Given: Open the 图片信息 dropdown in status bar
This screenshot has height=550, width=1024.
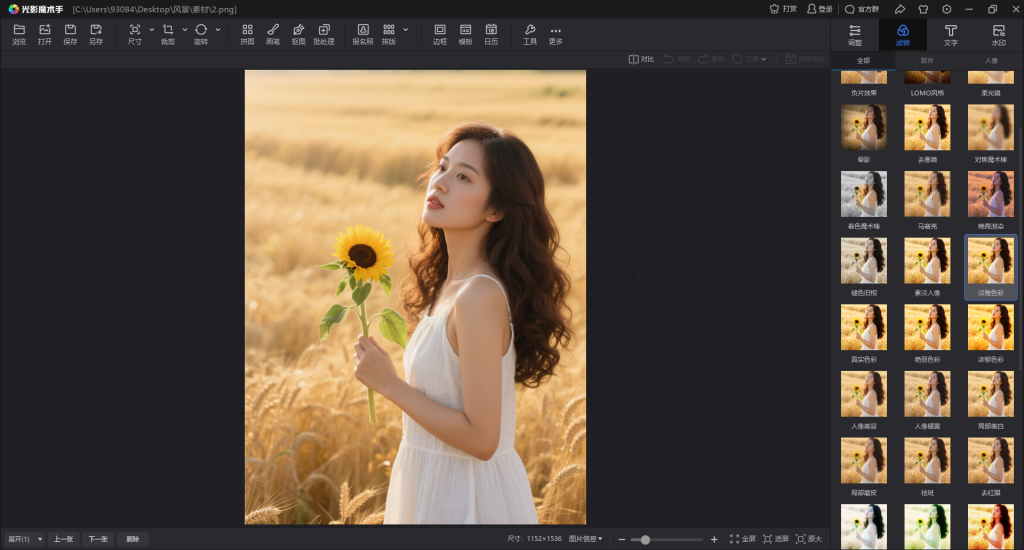Looking at the screenshot, I should (586, 539).
